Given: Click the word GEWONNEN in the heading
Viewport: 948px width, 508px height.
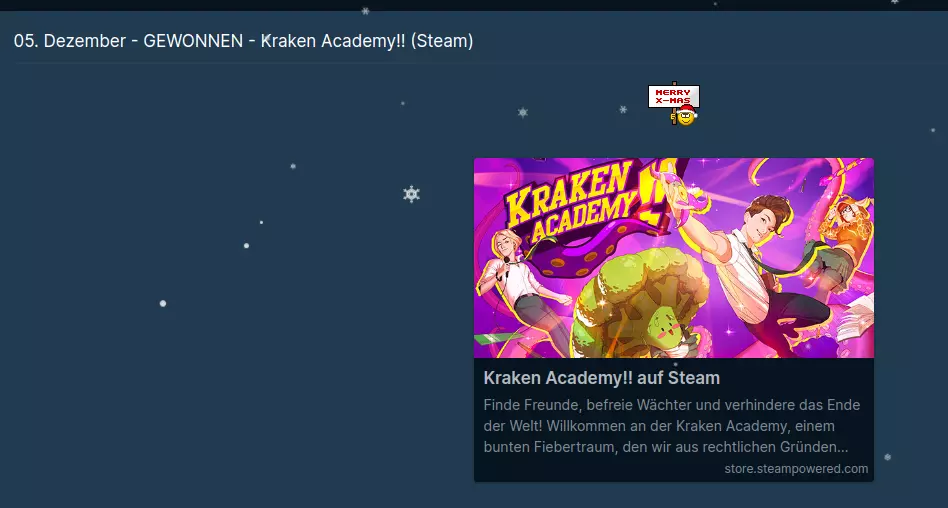Looking at the screenshot, I should 193,41.
